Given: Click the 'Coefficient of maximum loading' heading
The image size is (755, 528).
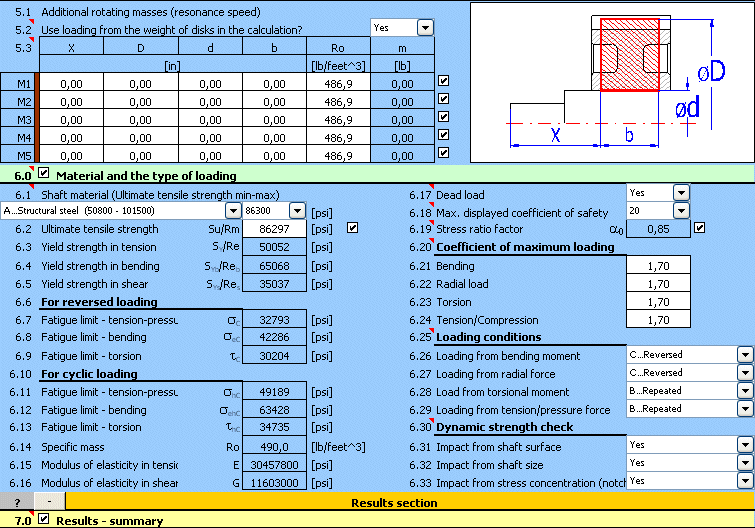Looking at the screenshot, I should (x=525, y=247).
